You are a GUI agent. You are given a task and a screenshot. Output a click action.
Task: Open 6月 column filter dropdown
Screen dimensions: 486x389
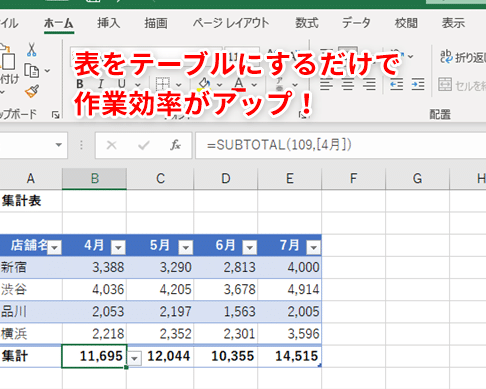pyautogui.click(x=250, y=248)
